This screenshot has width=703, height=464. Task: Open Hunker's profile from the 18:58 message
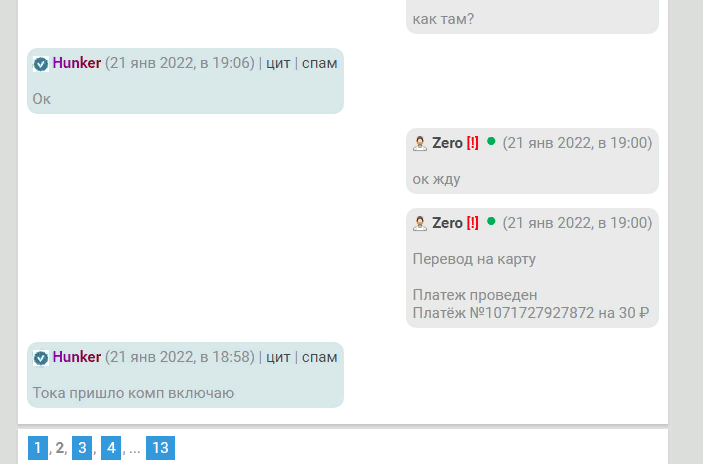(x=77, y=357)
